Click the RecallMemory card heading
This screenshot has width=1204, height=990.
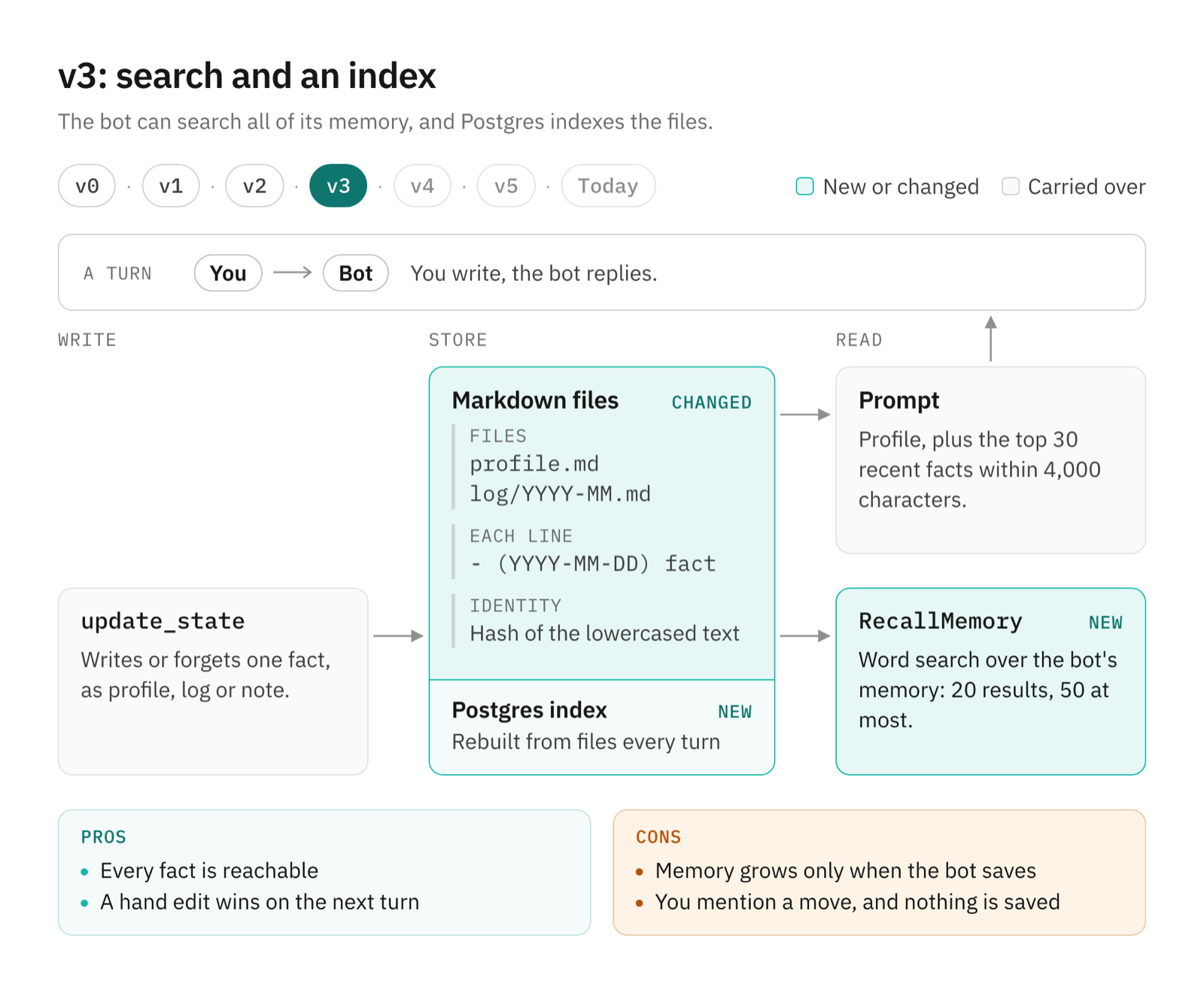(940, 621)
